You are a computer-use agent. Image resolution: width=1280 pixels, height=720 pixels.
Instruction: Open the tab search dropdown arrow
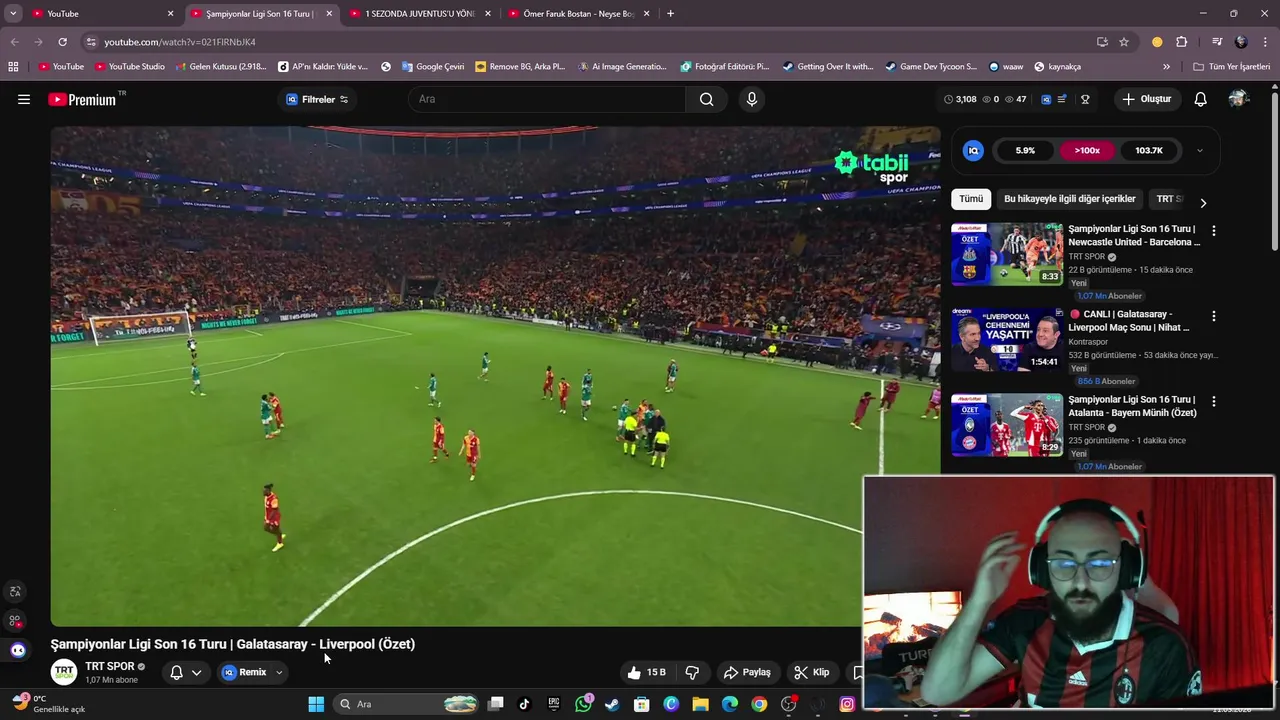click(13, 14)
